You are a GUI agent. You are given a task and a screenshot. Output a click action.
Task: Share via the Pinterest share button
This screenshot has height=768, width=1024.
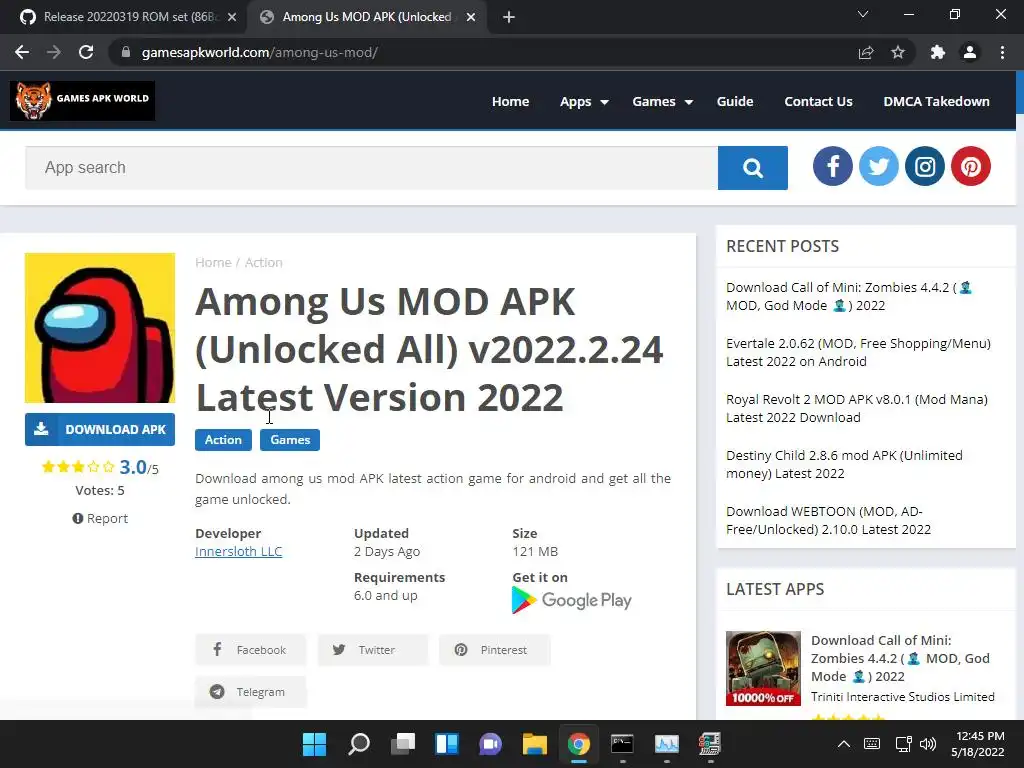pyautogui.click(x=494, y=650)
